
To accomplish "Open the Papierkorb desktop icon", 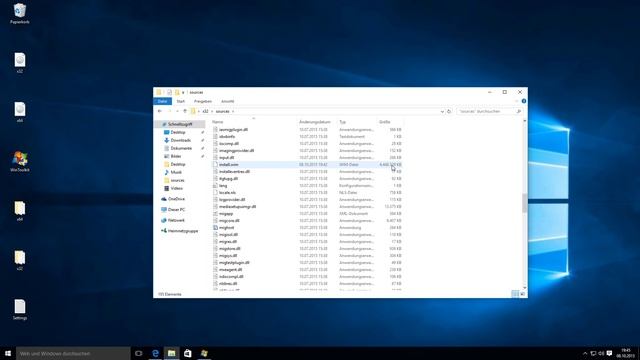I will (20, 13).
